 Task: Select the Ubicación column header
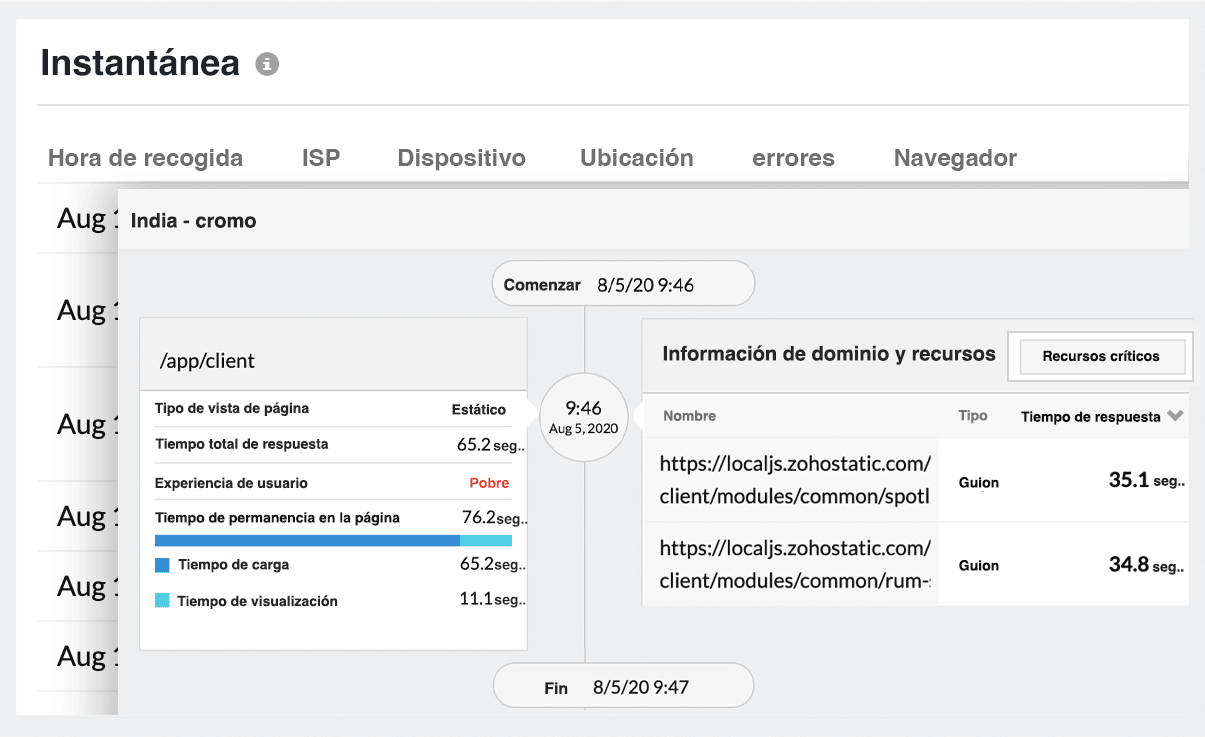tap(637, 157)
